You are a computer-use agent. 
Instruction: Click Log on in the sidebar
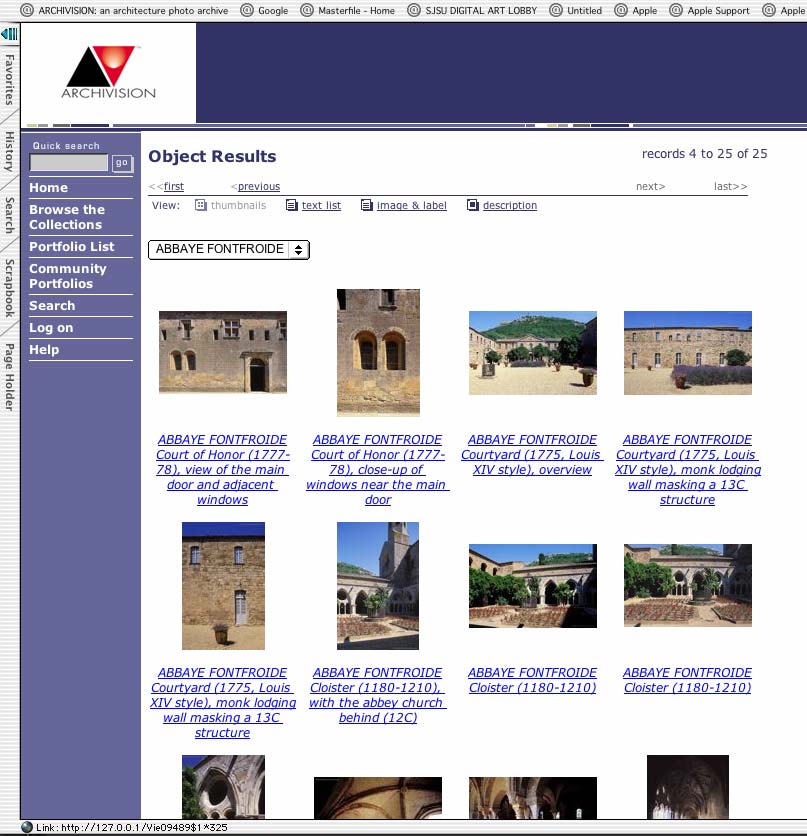pyautogui.click(x=51, y=328)
